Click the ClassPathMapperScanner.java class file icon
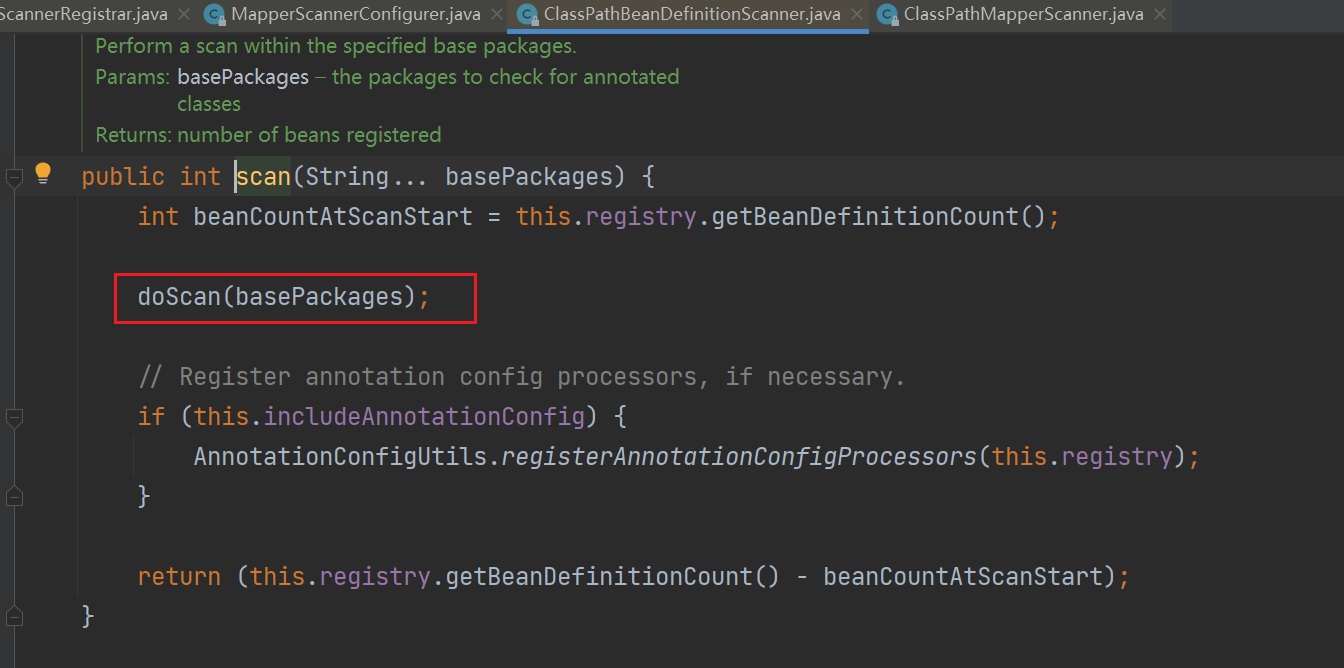 point(886,14)
